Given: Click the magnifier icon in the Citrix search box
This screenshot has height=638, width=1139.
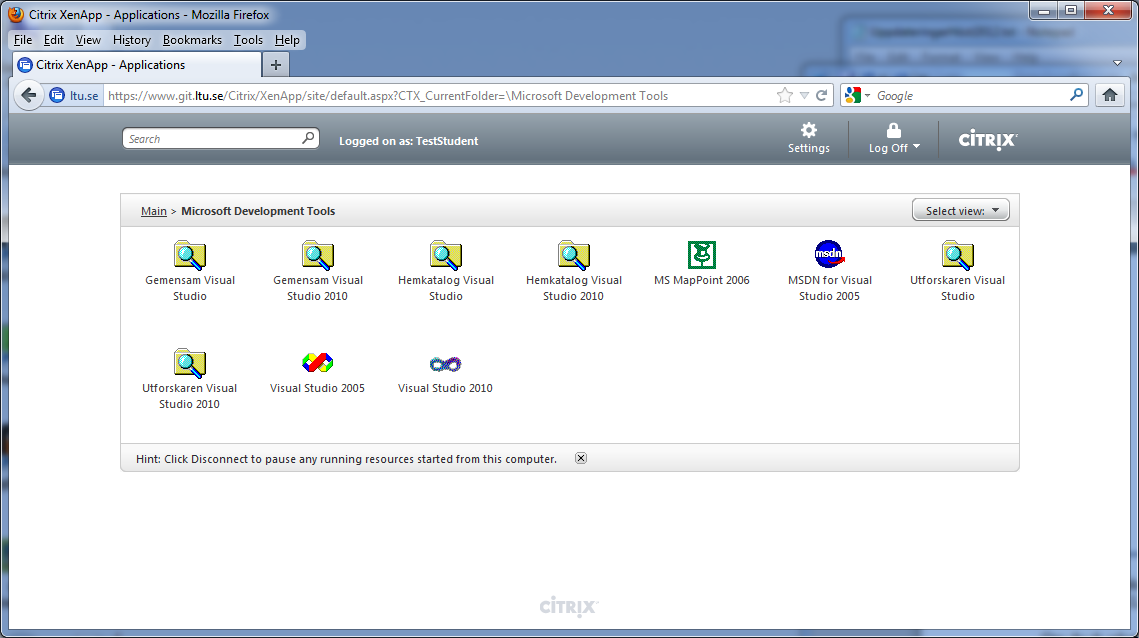Looking at the screenshot, I should [x=308, y=137].
